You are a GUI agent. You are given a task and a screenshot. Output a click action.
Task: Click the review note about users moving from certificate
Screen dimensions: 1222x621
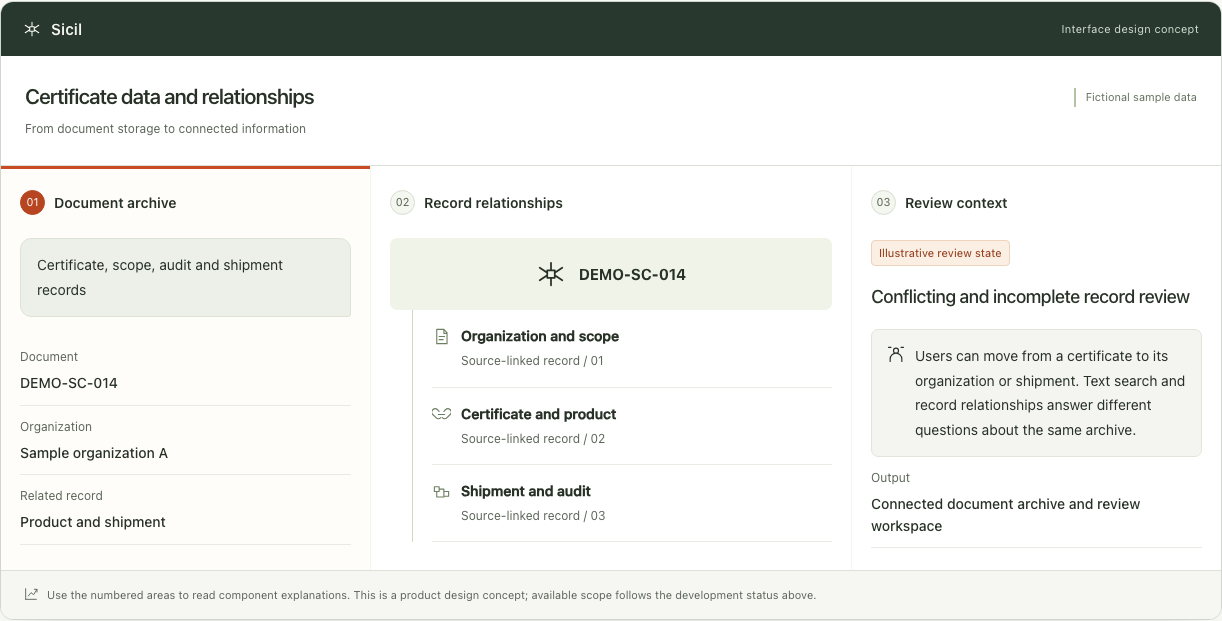point(1036,393)
